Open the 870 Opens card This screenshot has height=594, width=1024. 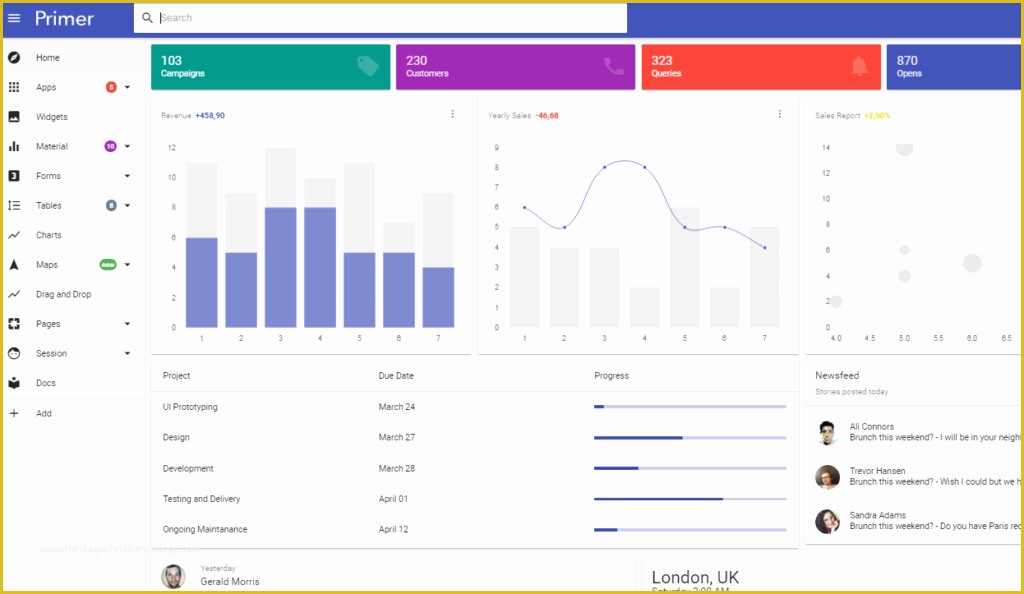pos(953,67)
